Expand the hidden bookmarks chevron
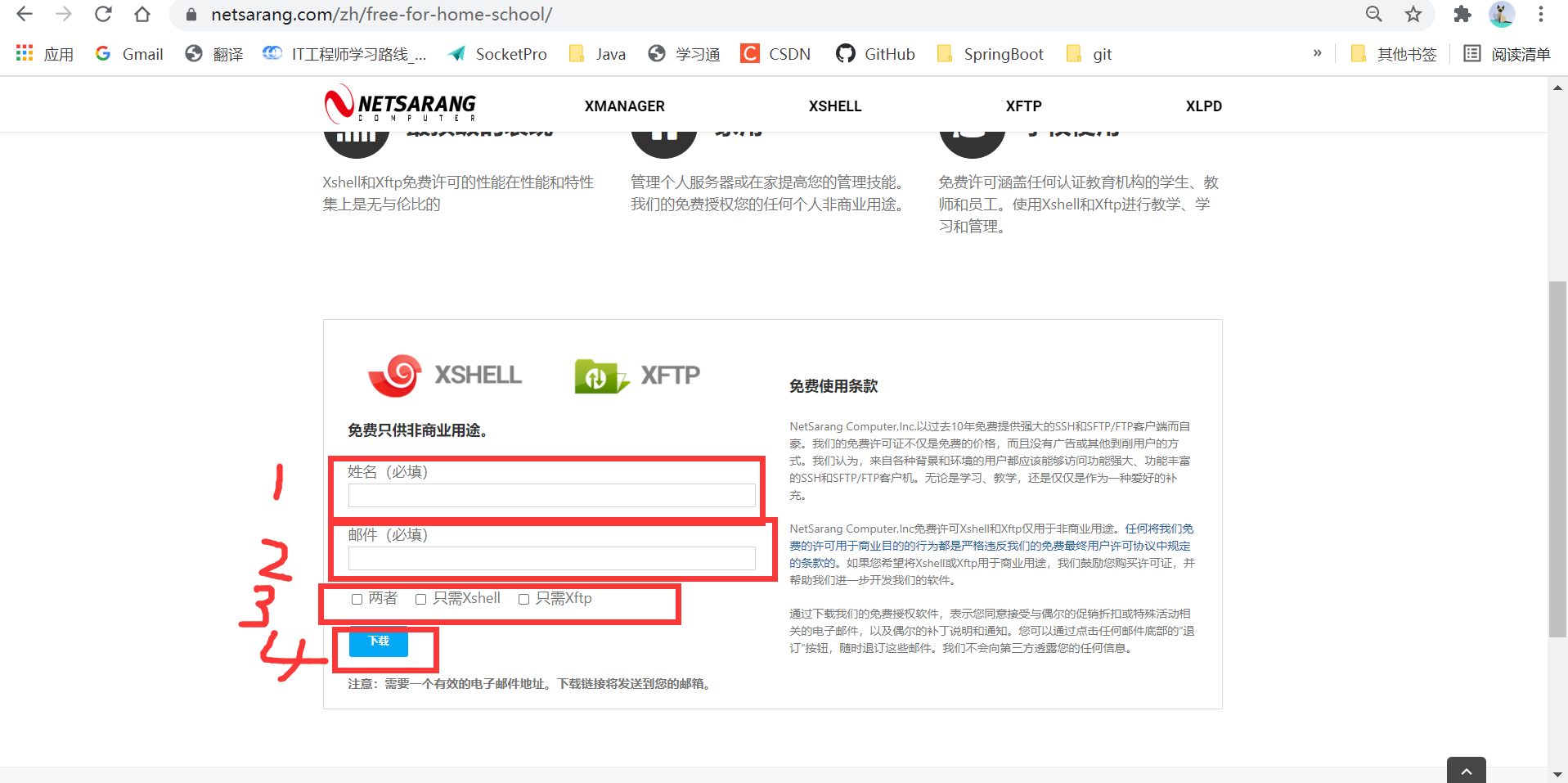Viewport: 1568px width, 783px height. click(x=1317, y=53)
